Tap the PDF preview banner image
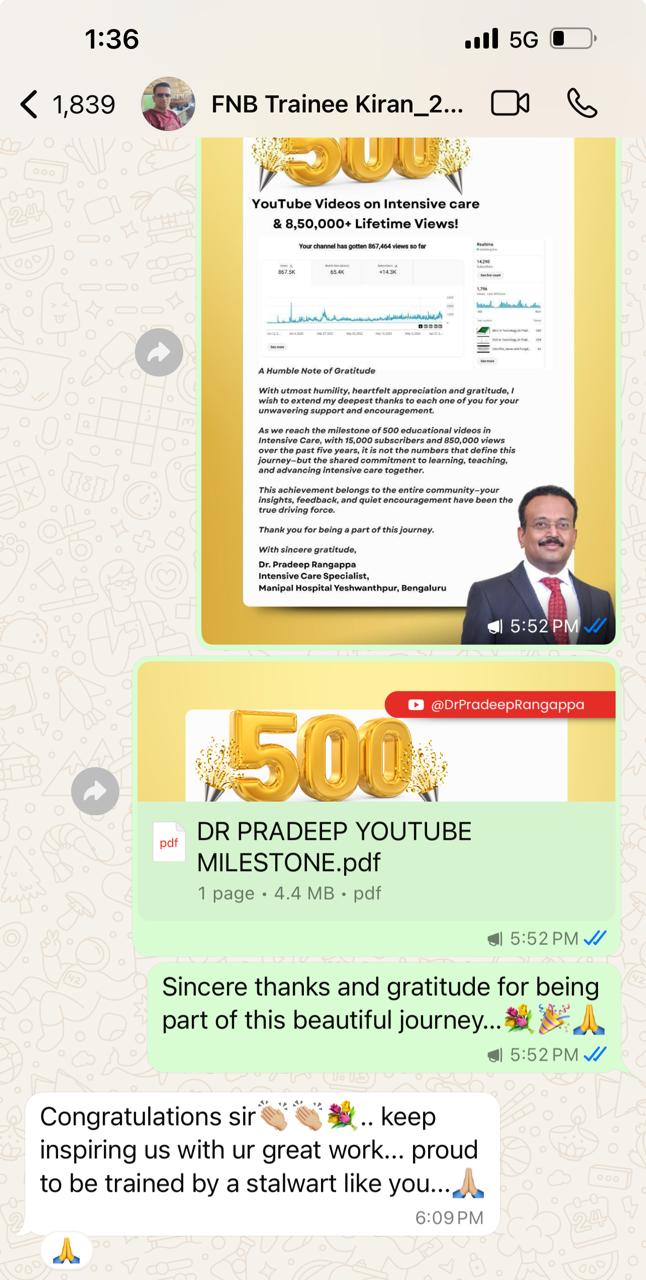 (x=376, y=733)
